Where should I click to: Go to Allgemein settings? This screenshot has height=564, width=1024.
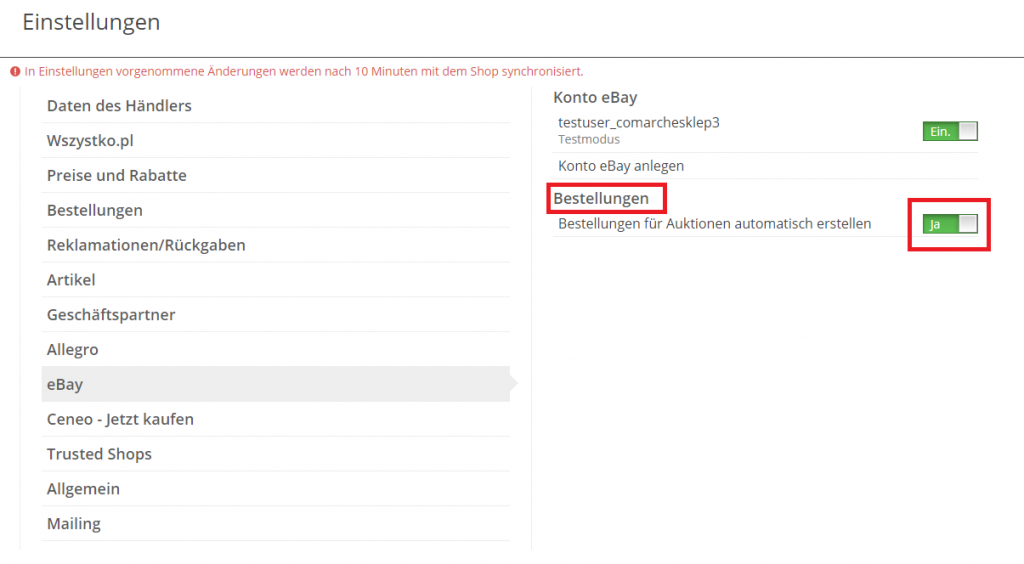tap(276, 488)
